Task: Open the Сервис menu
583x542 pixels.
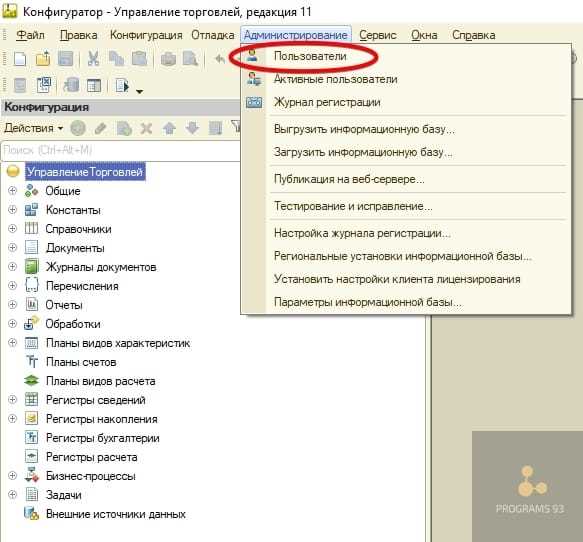Action: click(378, 35)
